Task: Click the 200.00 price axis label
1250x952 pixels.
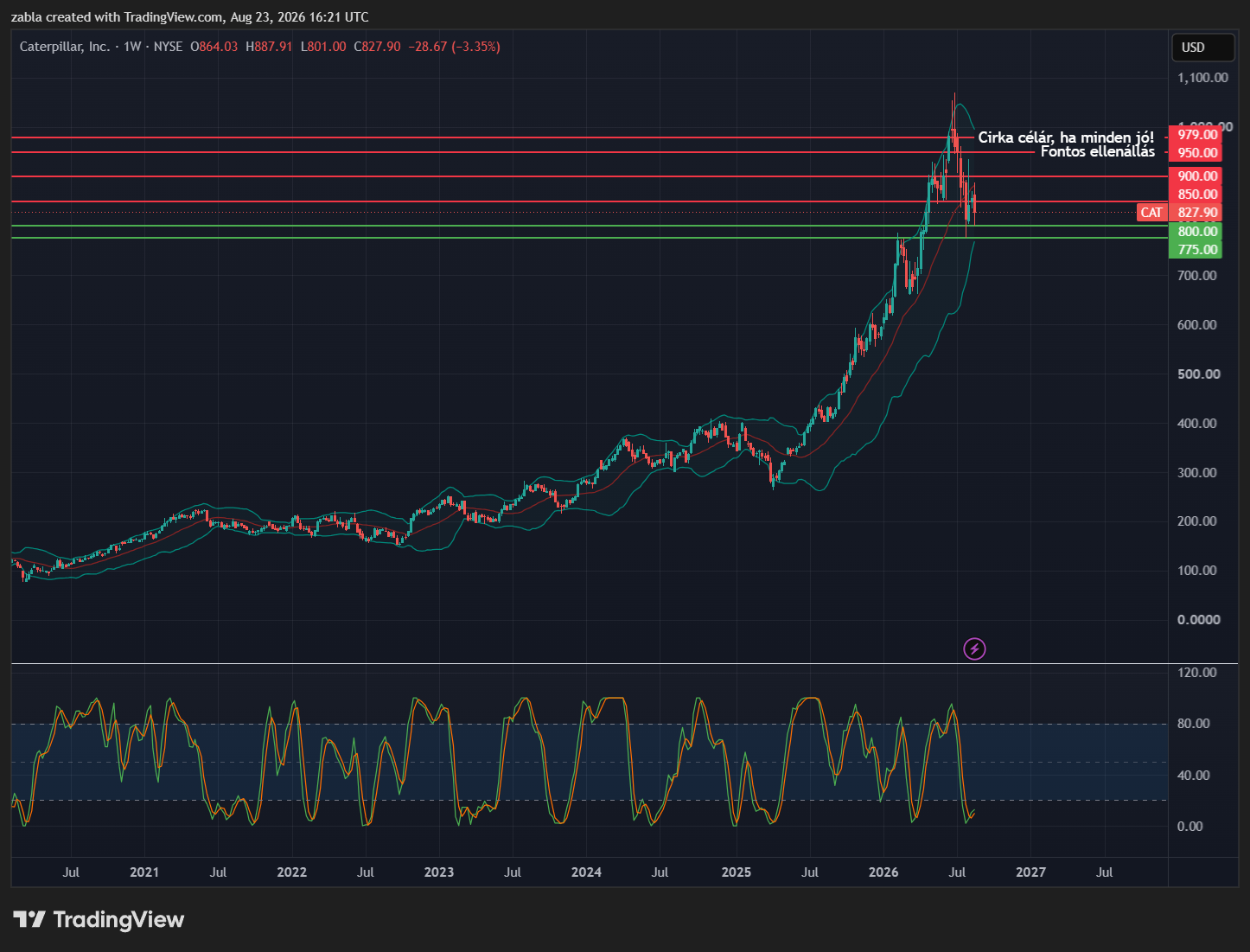Action: coord(1197,521)
